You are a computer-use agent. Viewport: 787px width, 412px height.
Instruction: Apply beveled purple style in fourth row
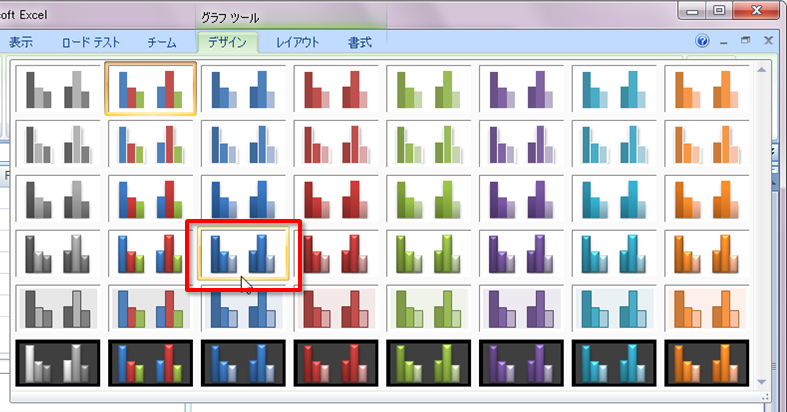[x=521, y=253]
